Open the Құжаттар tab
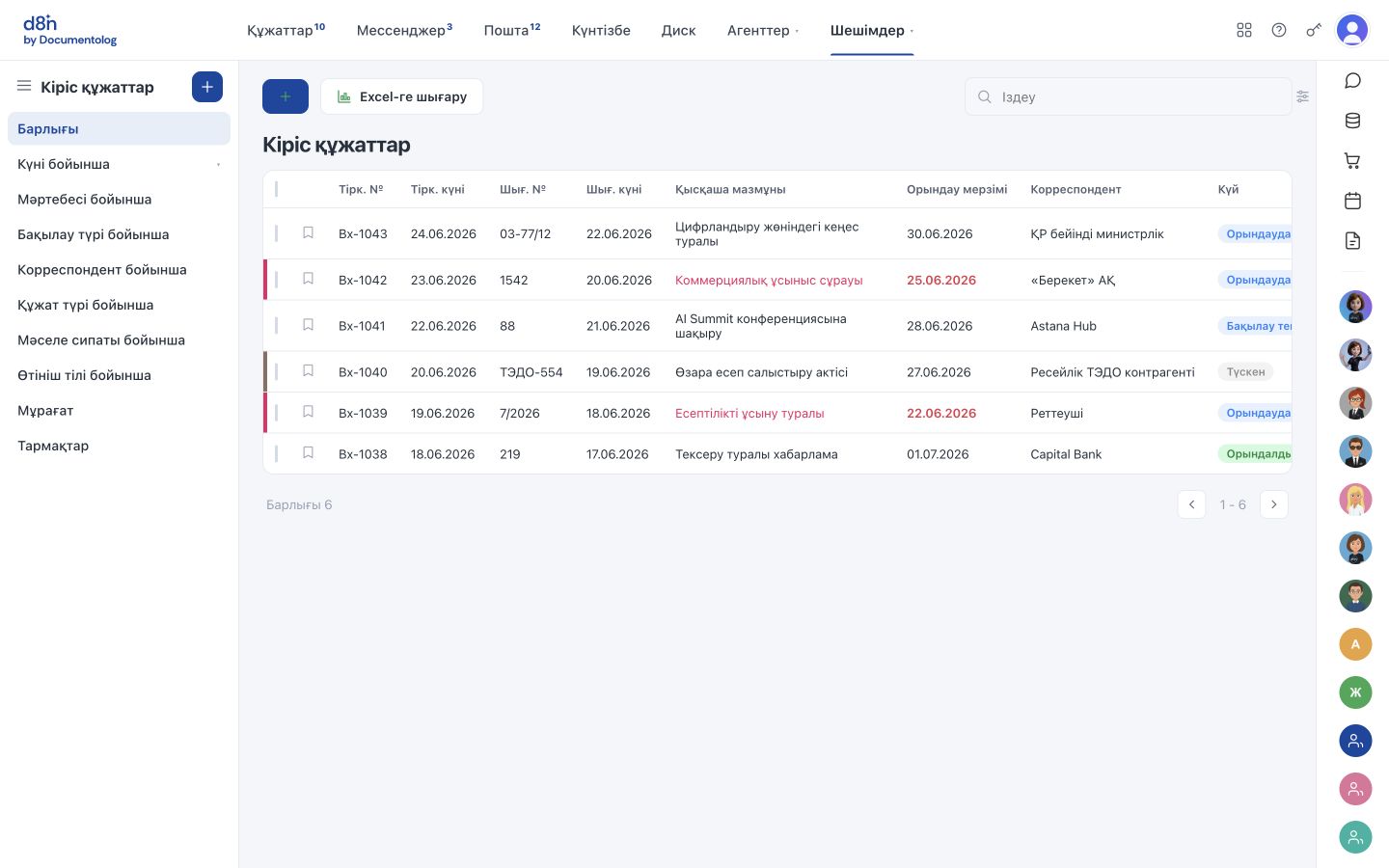Screen dimensions: 1389x868 (286, 30)
